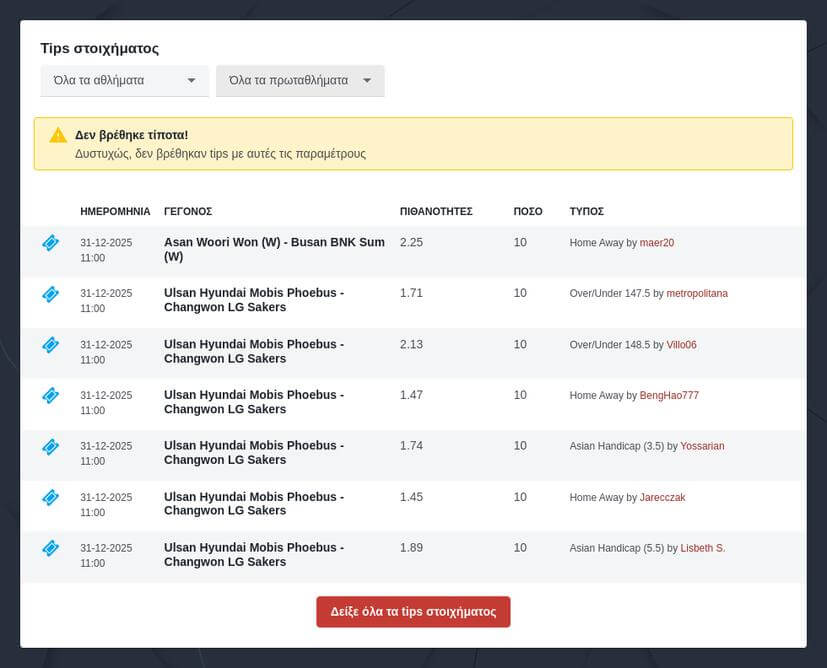Select the Asan Woori Won - Busan BNK Sum event

[x=274, y=249]
